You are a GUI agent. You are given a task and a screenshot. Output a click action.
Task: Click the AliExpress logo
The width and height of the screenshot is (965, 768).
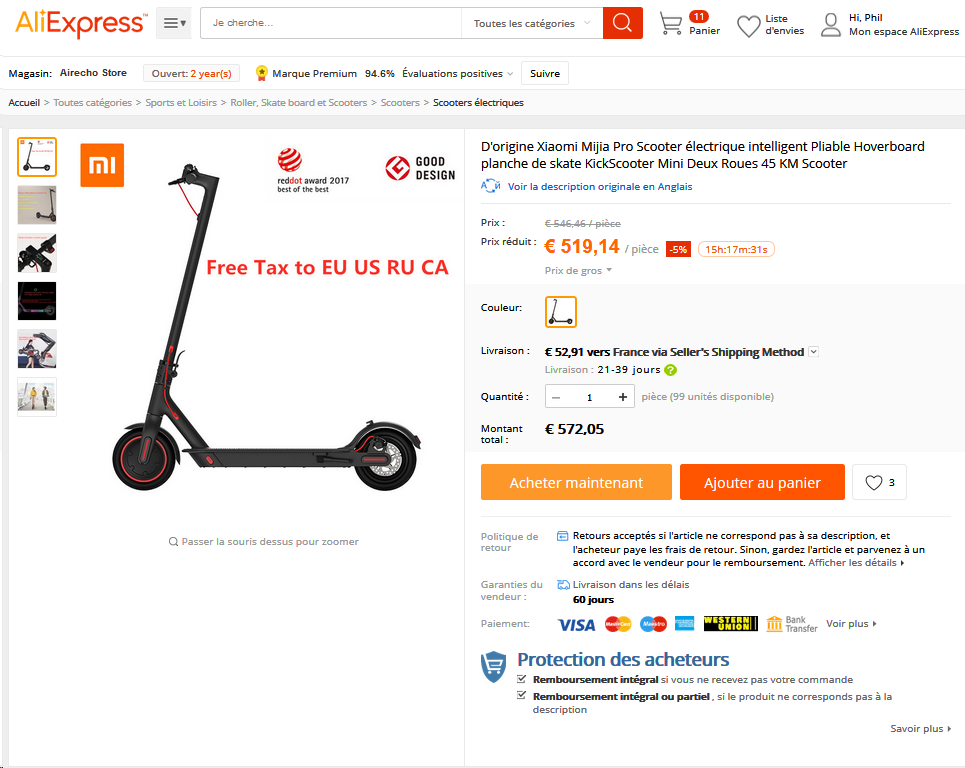(x=81, y=23)
